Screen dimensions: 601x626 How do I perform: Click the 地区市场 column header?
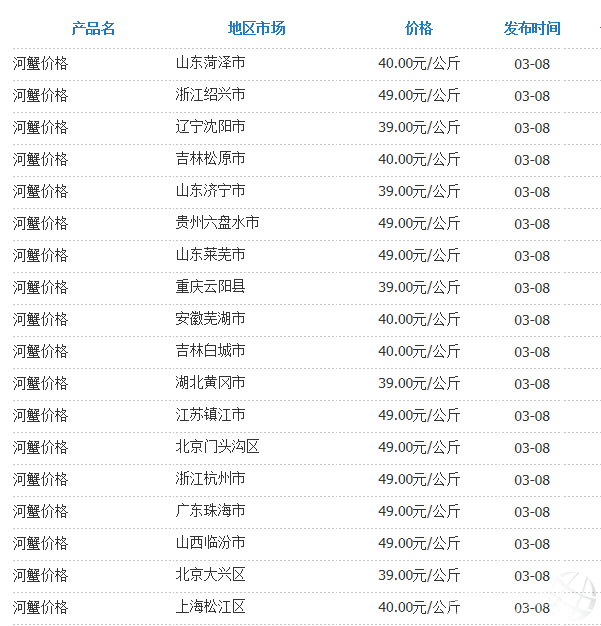pos(256,28)
